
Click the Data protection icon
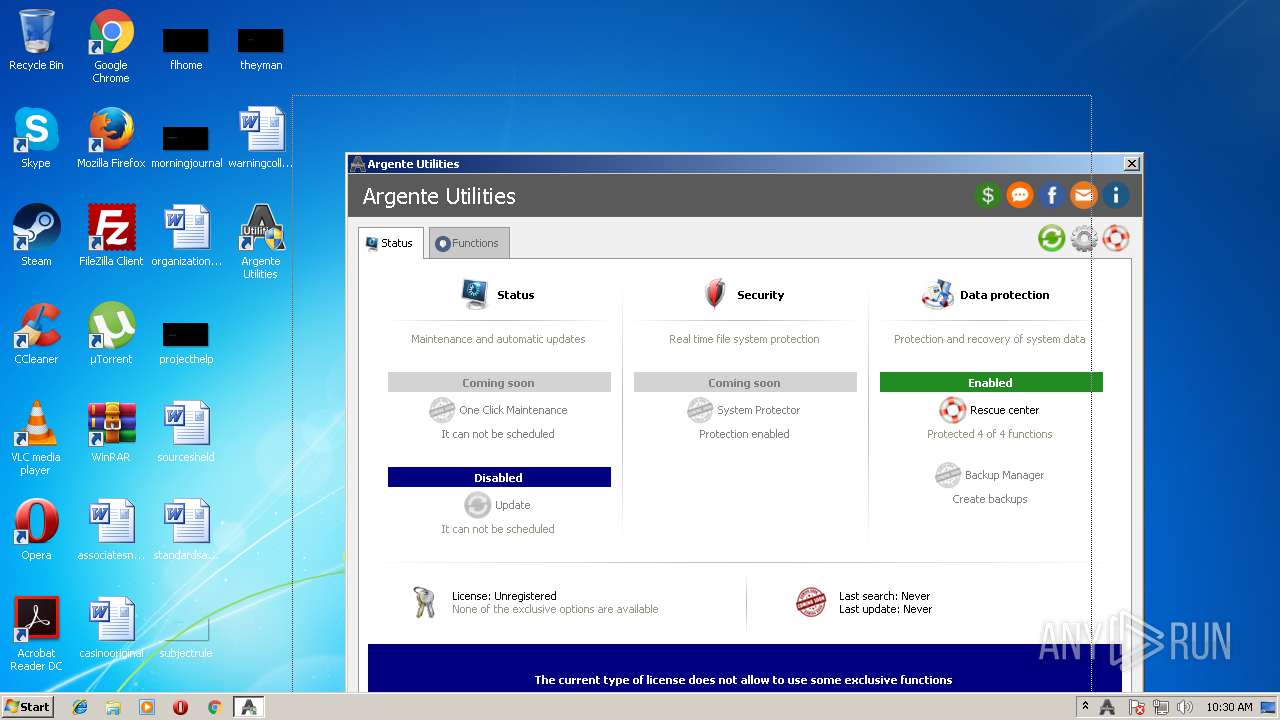pyautogui.click(x=937, y=294)
